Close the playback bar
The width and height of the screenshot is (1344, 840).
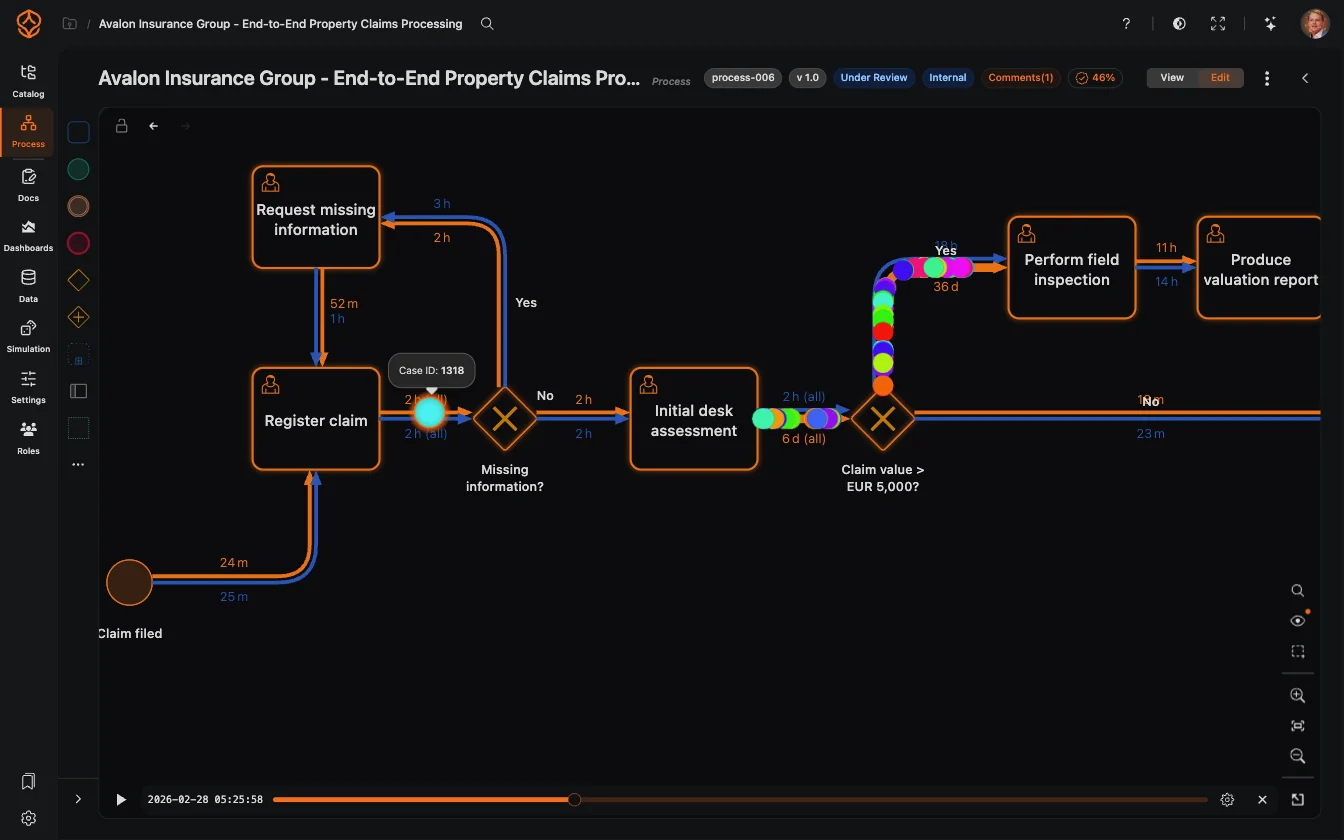[1262, 800]
